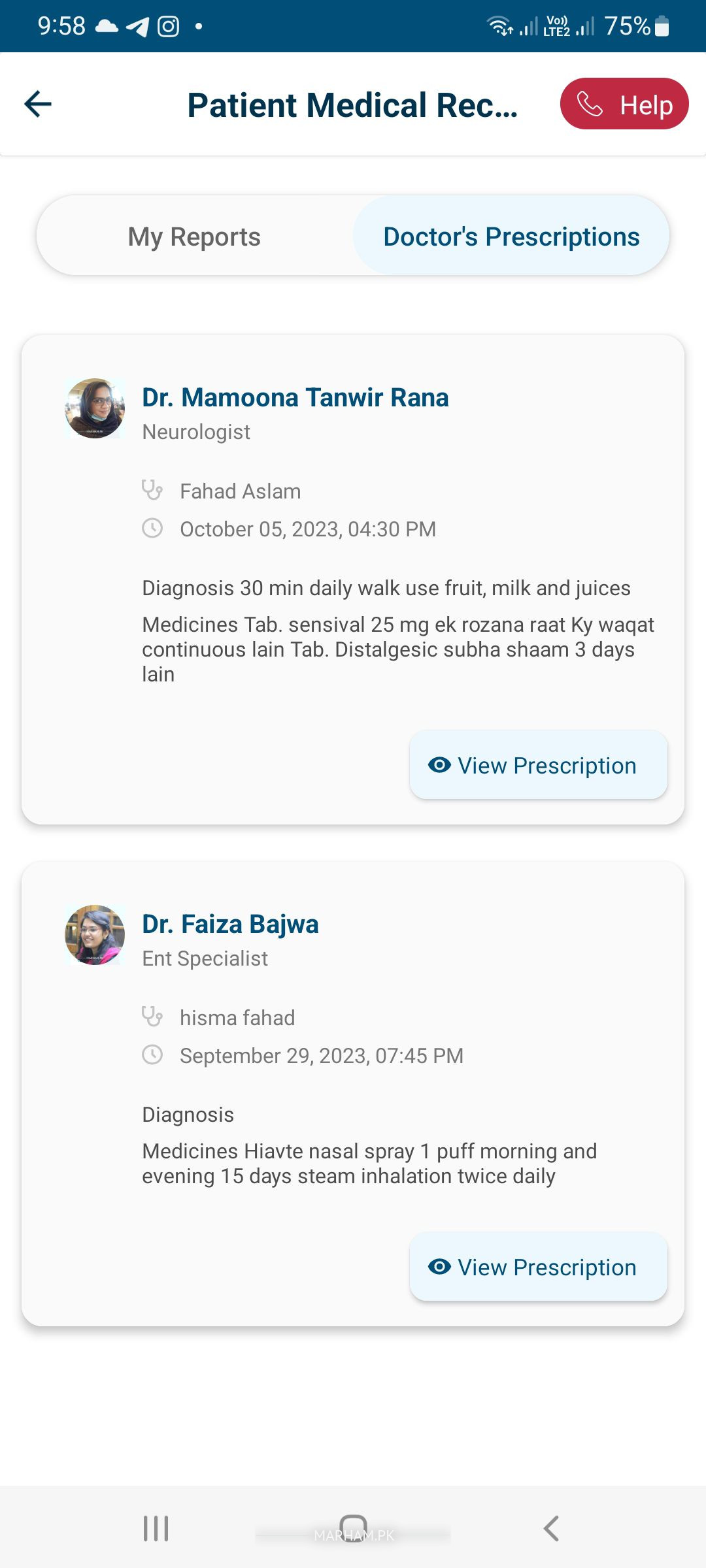Open Dr. Faiza Bajwa's profile photo
706x1568 pixels.
pos(95,935)
